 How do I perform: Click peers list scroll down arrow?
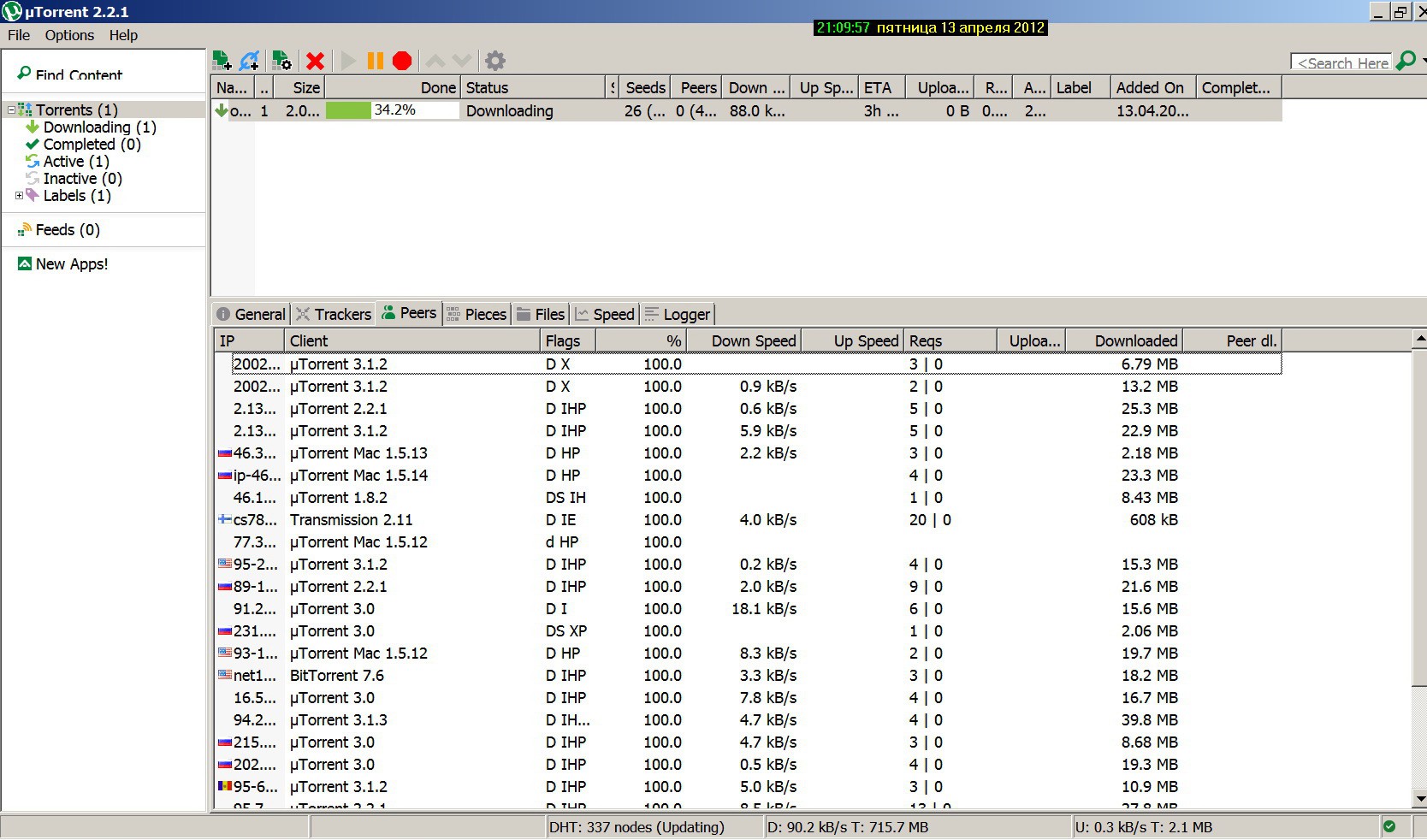[1419, 800]
